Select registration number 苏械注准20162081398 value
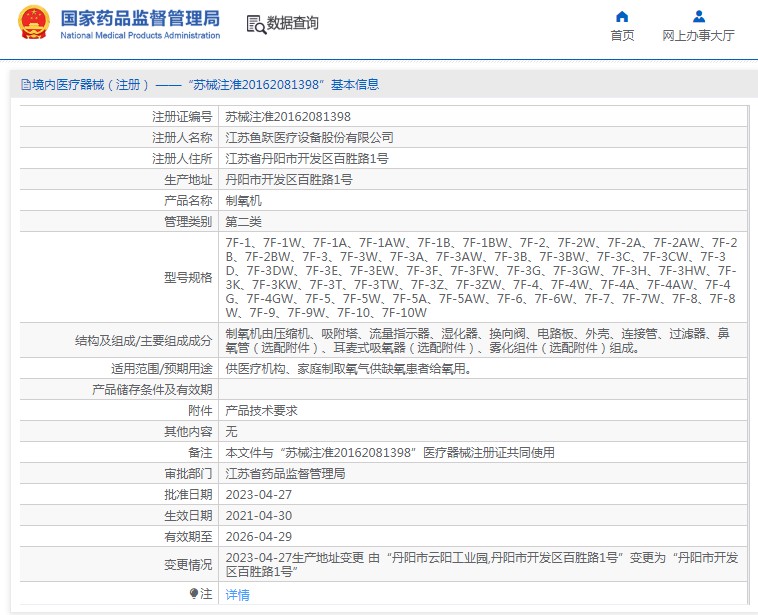This screenshot has height=615, width=758. pyautogui.click(x=288, y=117)
